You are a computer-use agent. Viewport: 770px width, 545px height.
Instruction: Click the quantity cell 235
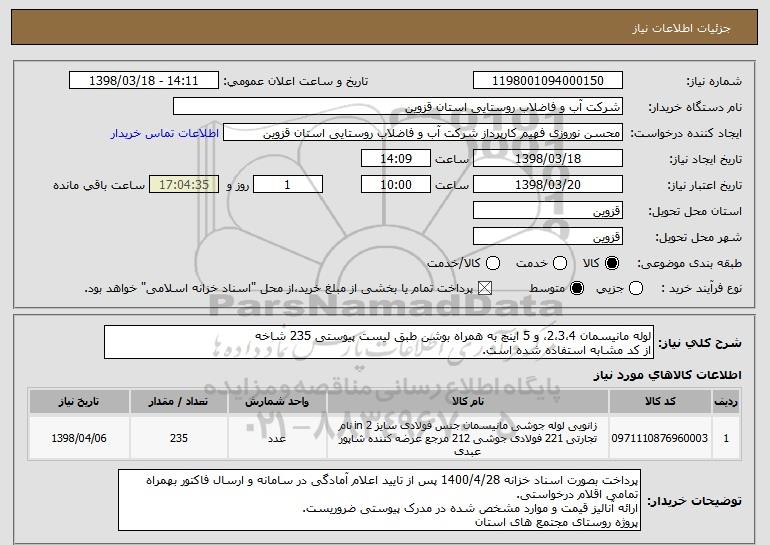click(178, 438)
